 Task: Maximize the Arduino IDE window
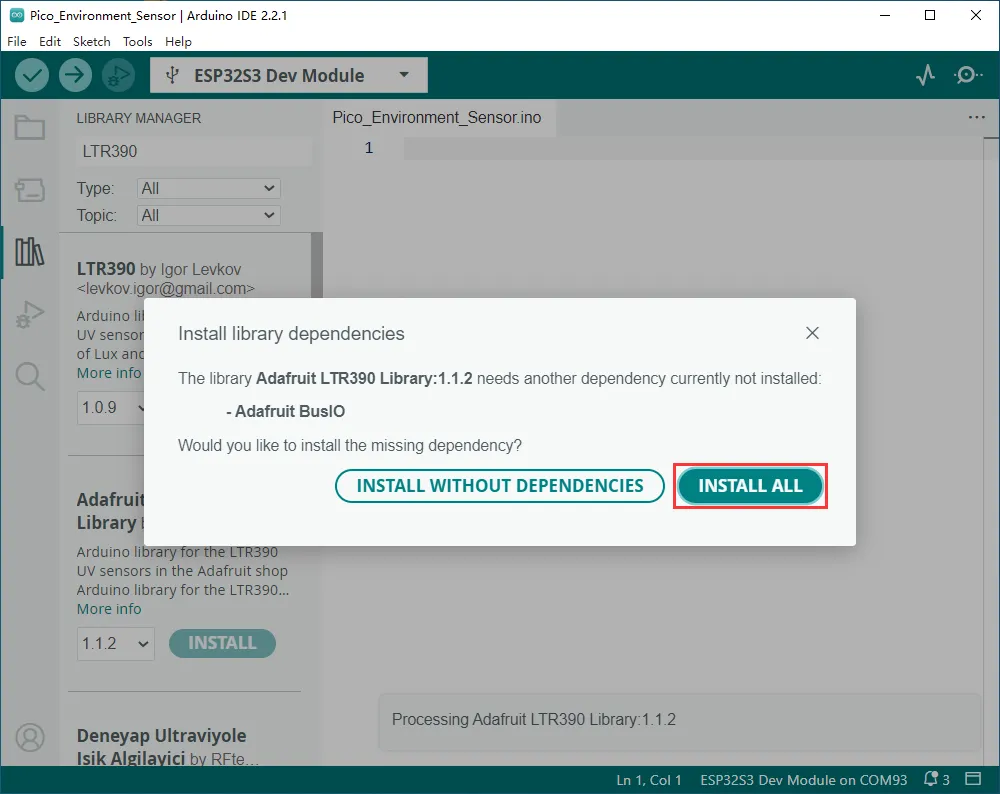[x=930, y=15]
